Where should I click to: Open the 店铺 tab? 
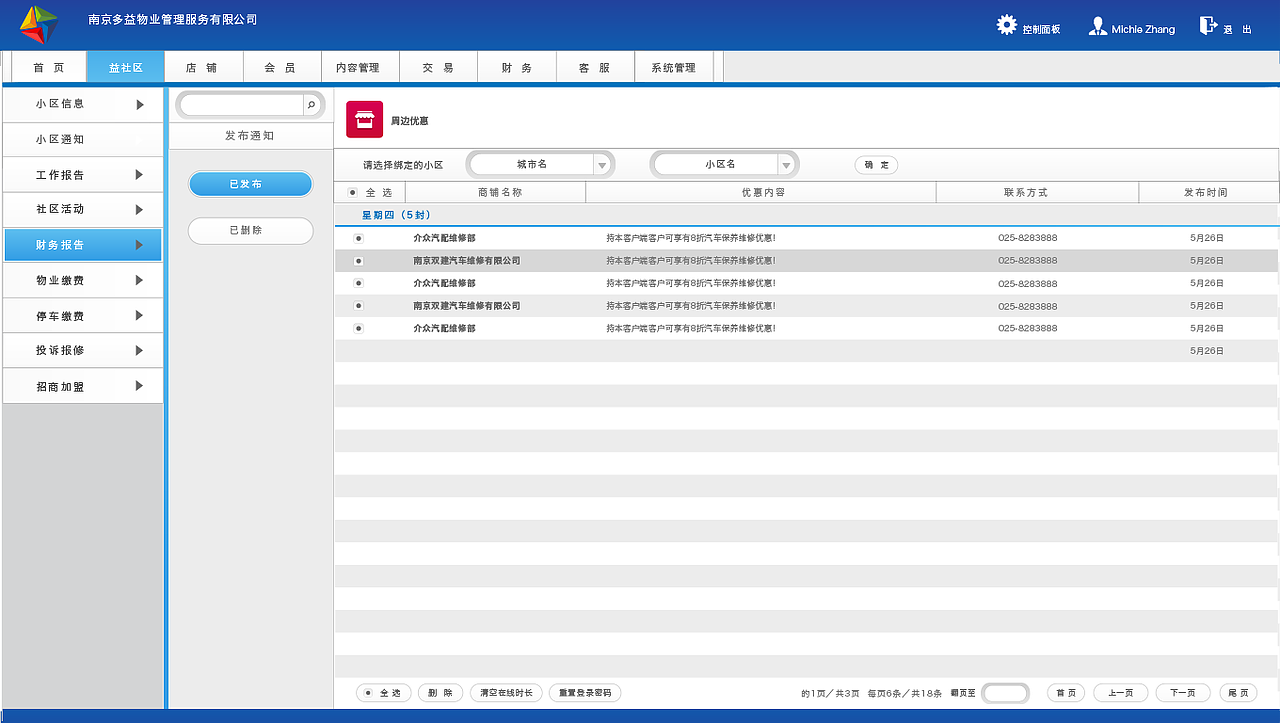coord(204,67)
